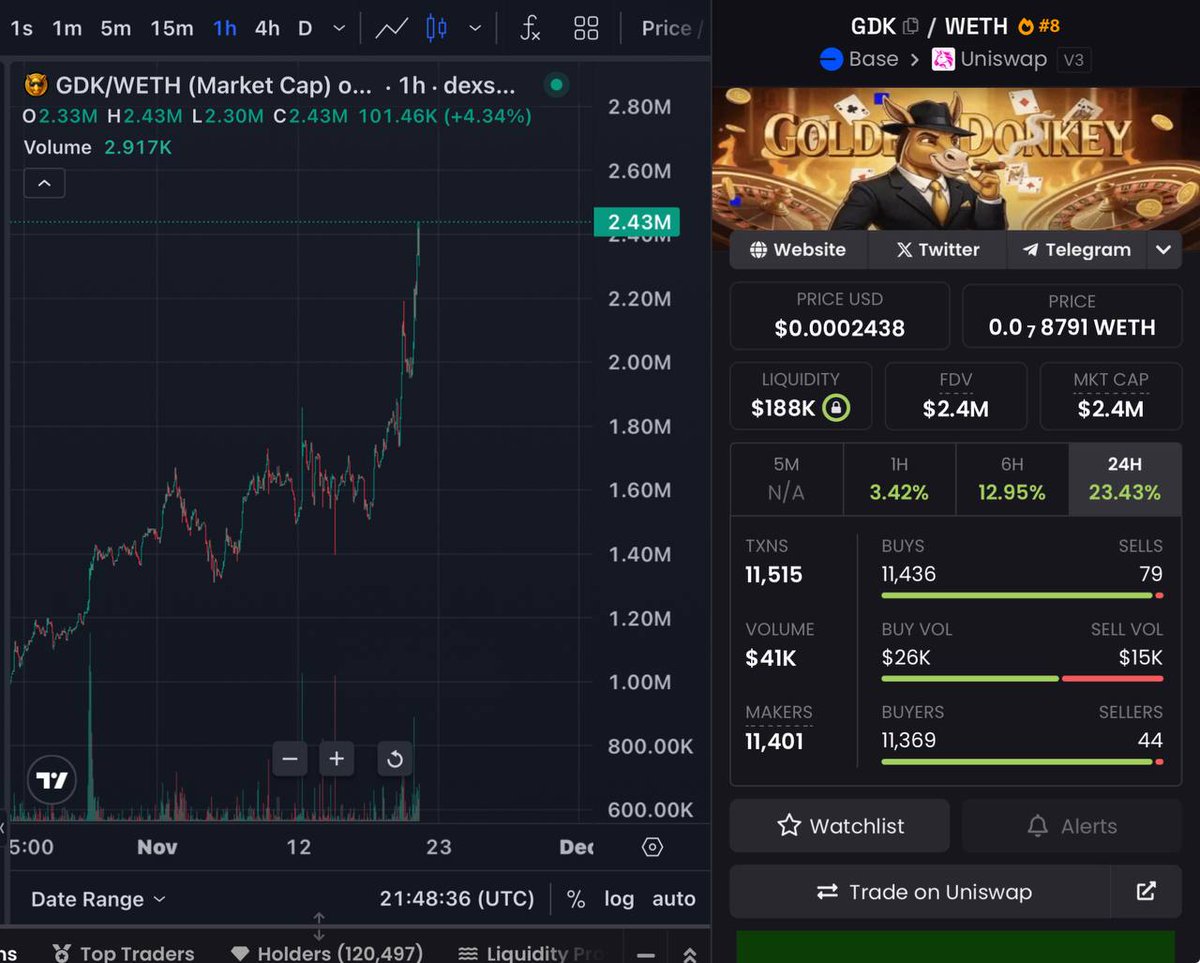Select the 4h timeframe
The height and width of the screenshot is (963, 1200).
(x=267, y=28)
